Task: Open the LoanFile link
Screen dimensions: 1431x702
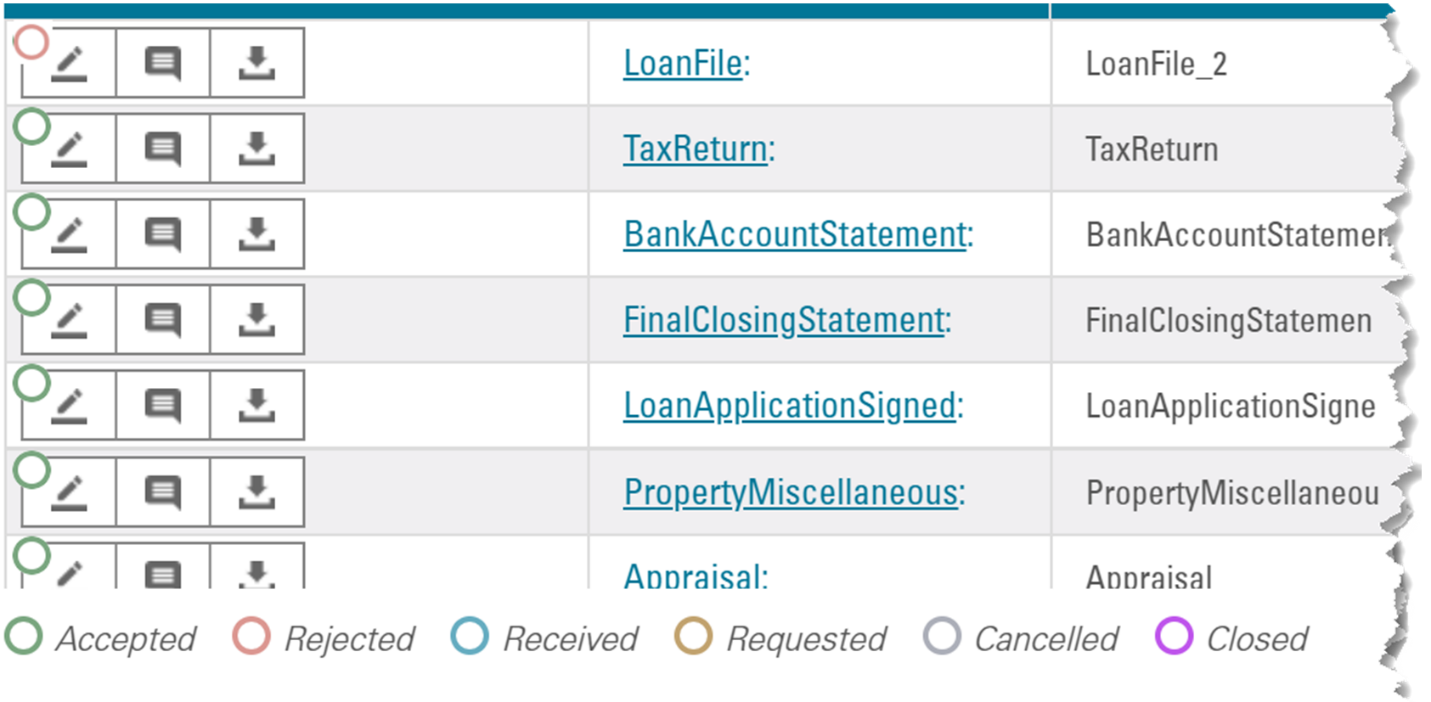Action: (x=683, y=64)
